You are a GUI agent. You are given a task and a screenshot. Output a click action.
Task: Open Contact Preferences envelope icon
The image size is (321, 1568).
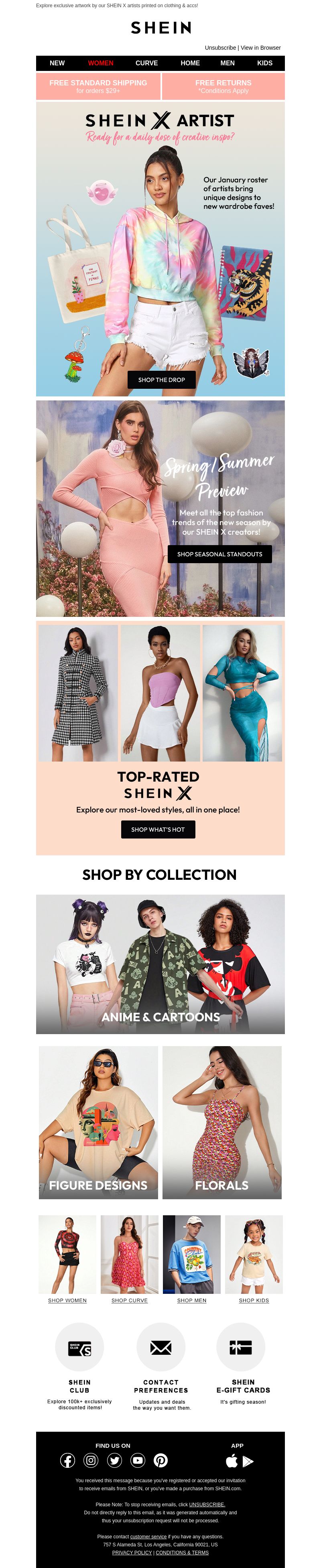(x=161, y=1347)
